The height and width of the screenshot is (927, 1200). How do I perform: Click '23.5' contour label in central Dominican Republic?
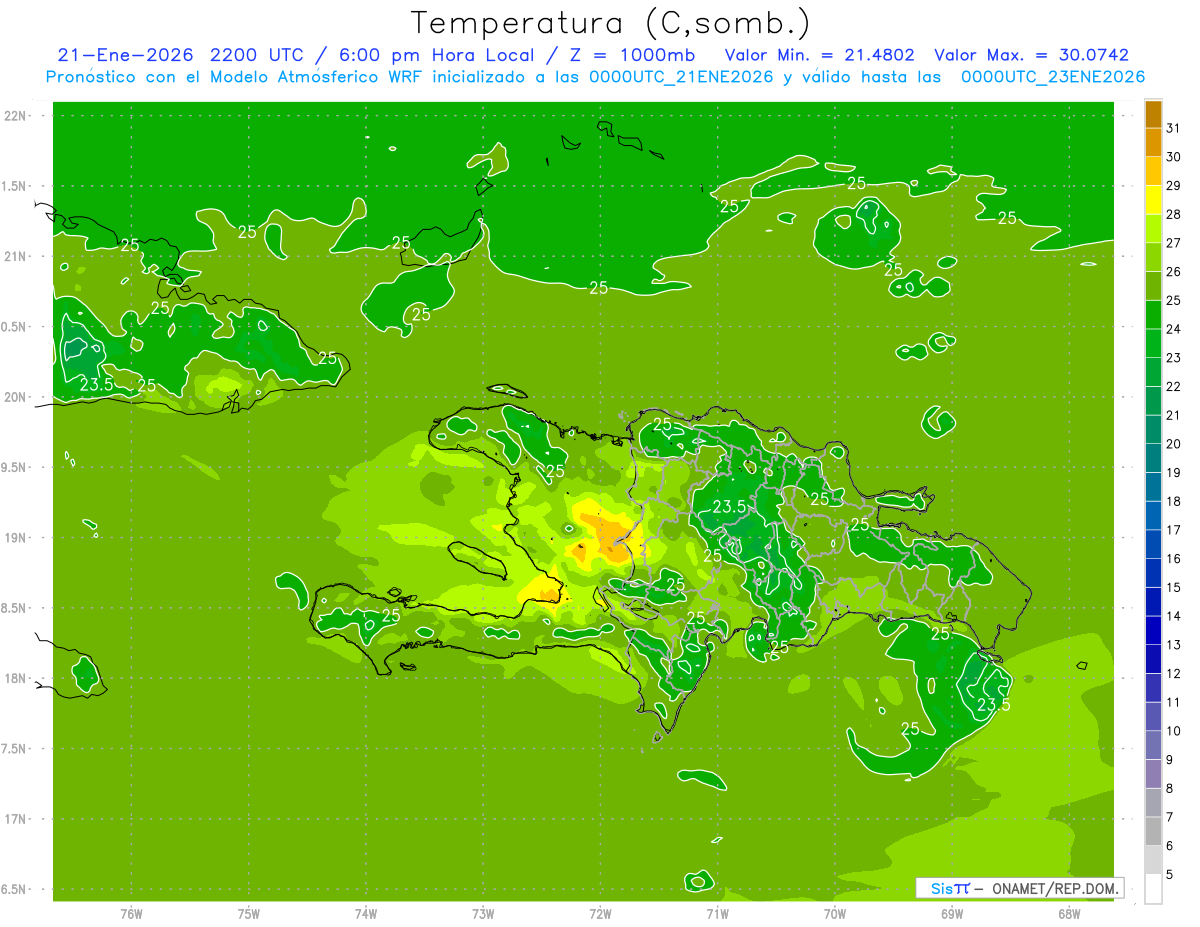(729, 506)
